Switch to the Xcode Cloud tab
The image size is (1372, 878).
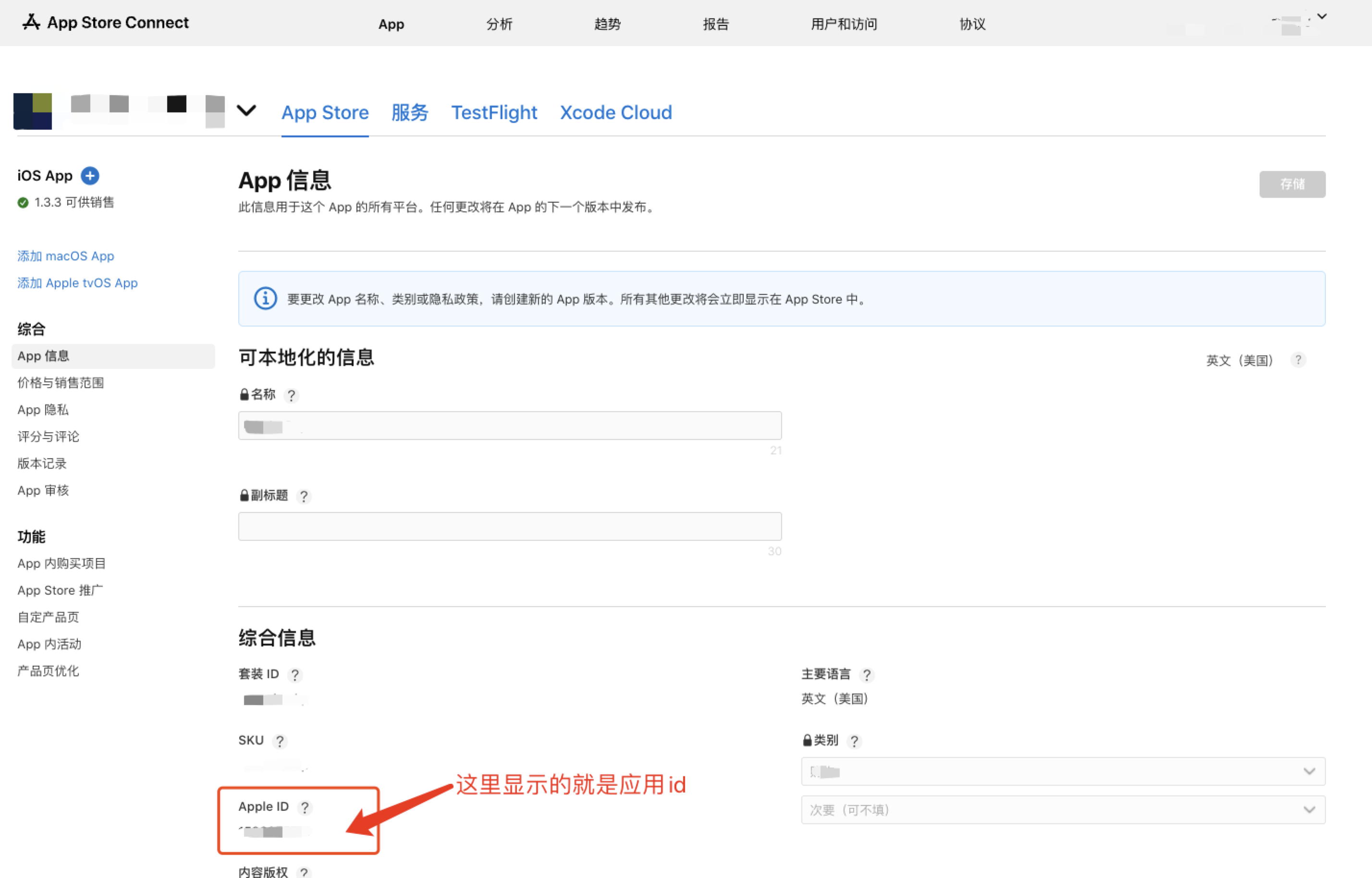[x=616, y=112]
